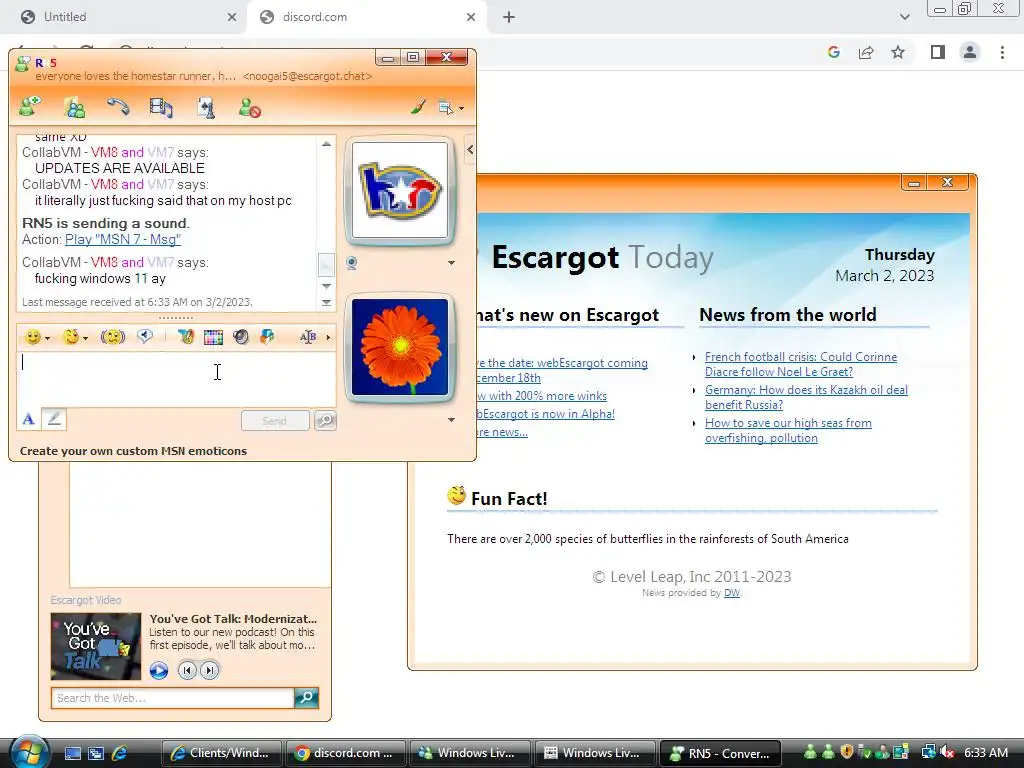Open the packs icon in input toolbar
The image size is (1024, 768).
(267, 337)
